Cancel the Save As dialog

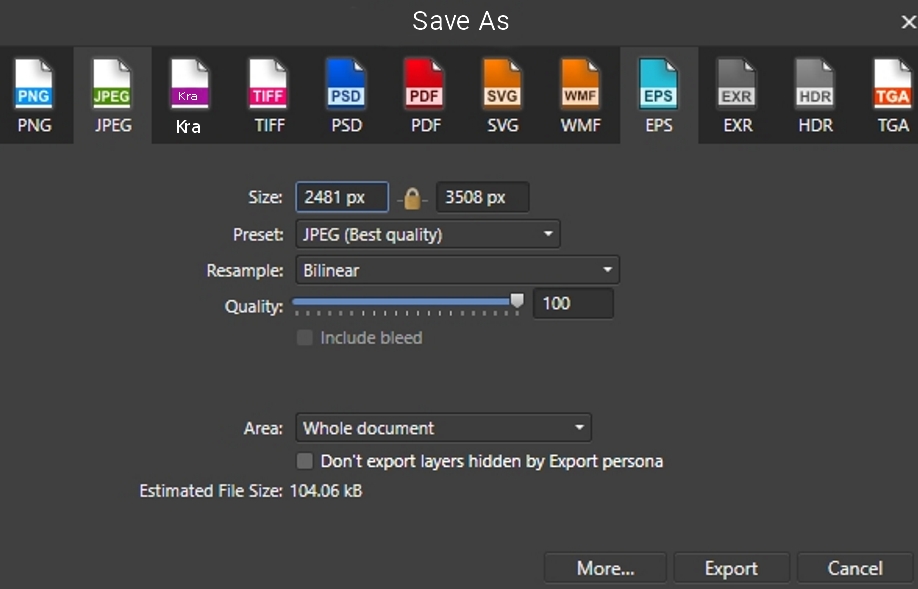pos(855,568)
